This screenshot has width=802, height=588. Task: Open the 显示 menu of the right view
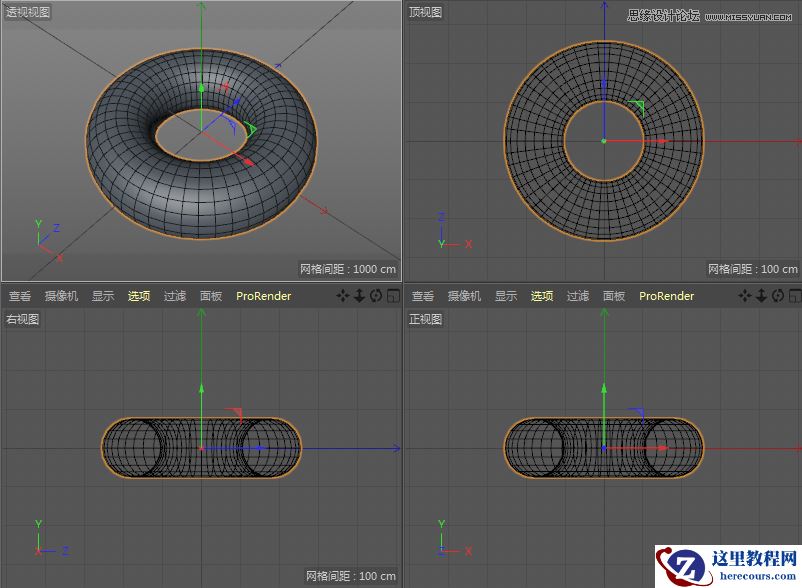pyautogui.click(x=103, y=296)
